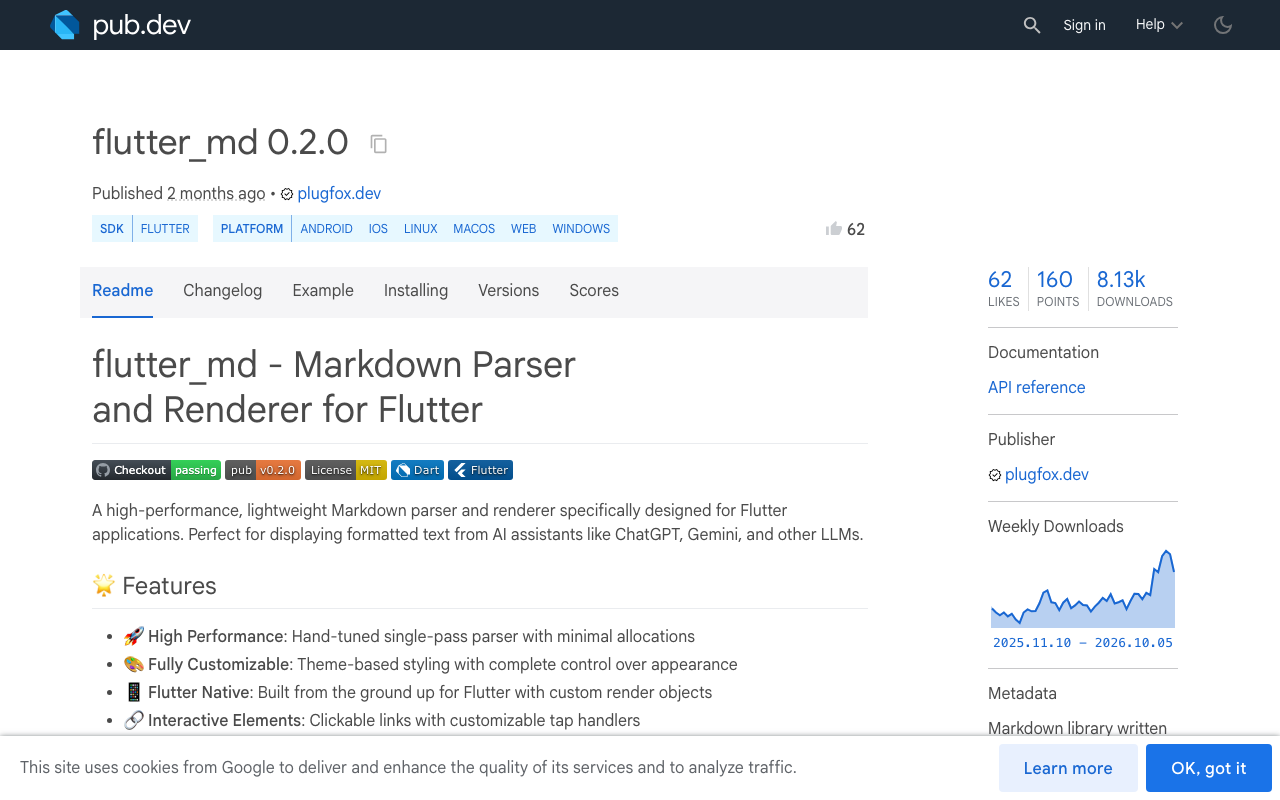This screenshot has height=800, width=1280.
Task: Open the Scores tab
Action: tap(594, 291)
